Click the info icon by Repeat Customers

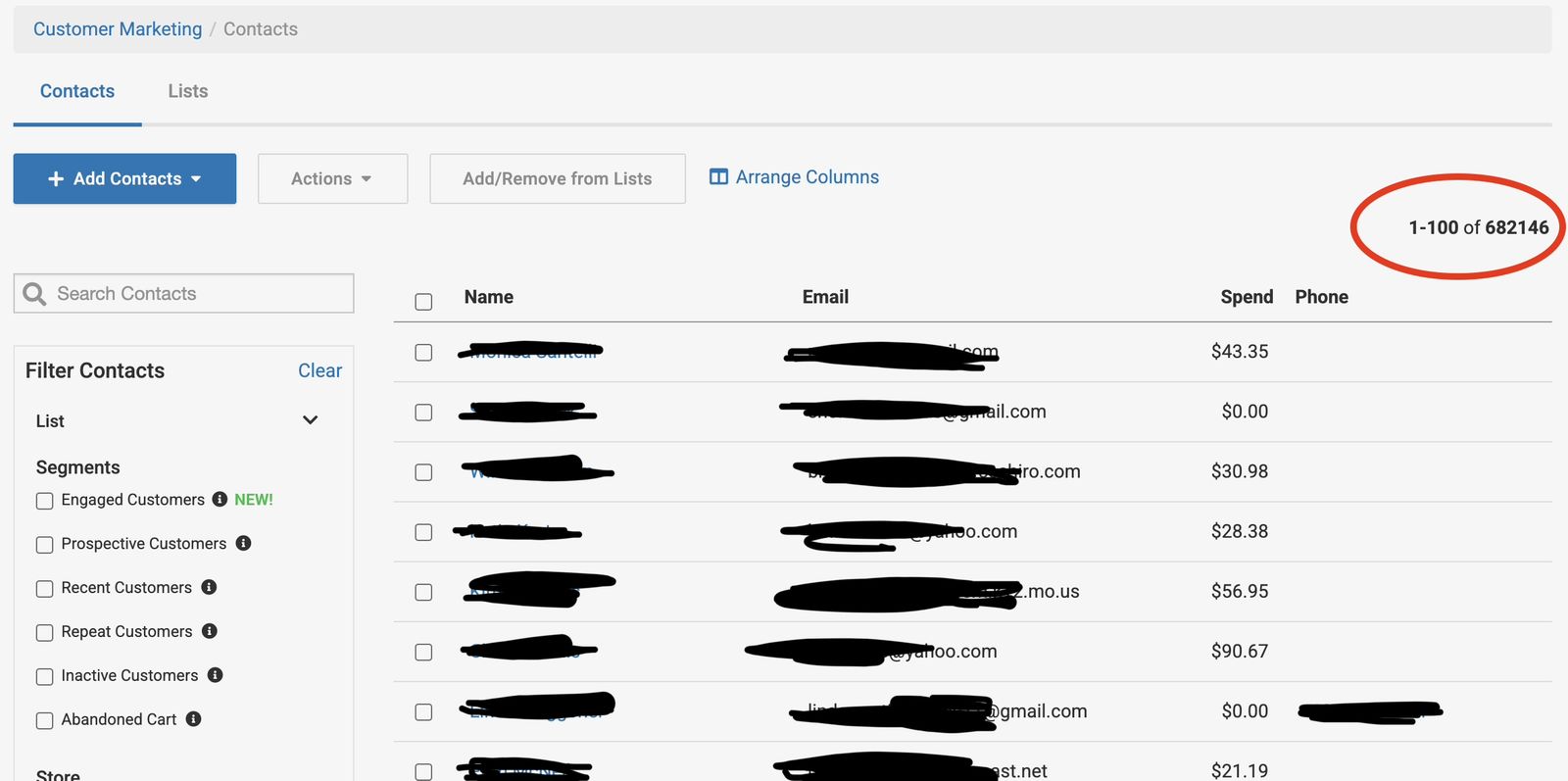pos(210,631)
